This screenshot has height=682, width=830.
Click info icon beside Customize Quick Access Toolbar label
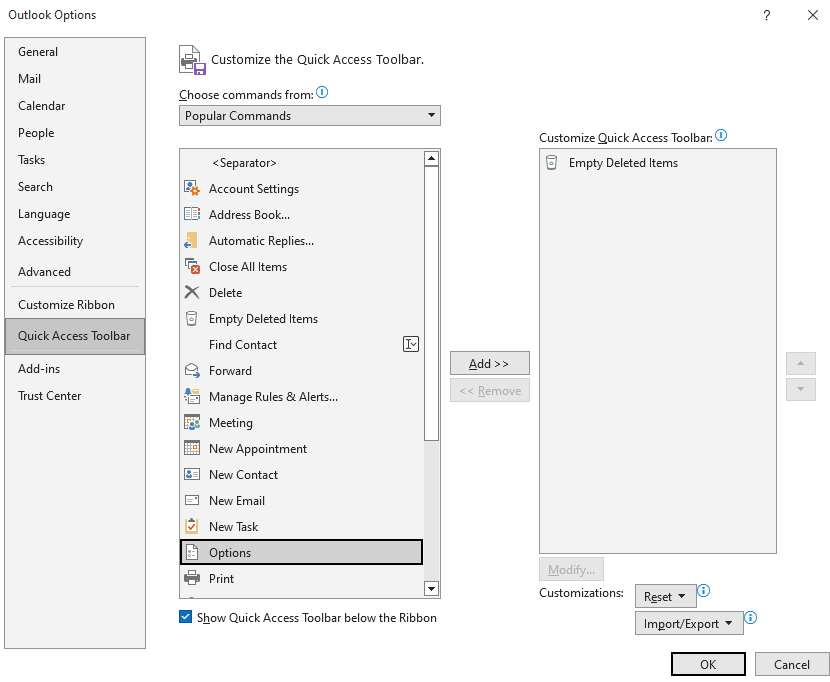tap(721, 136)
